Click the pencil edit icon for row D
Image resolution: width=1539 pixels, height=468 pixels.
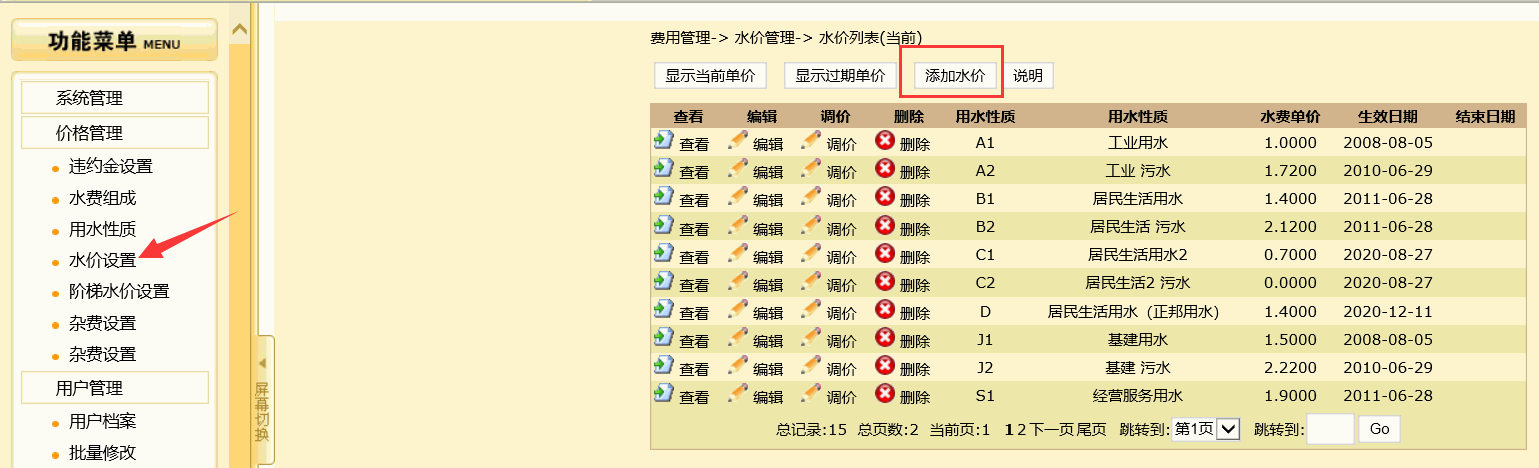pyautogui.click(x=738, y=309)
